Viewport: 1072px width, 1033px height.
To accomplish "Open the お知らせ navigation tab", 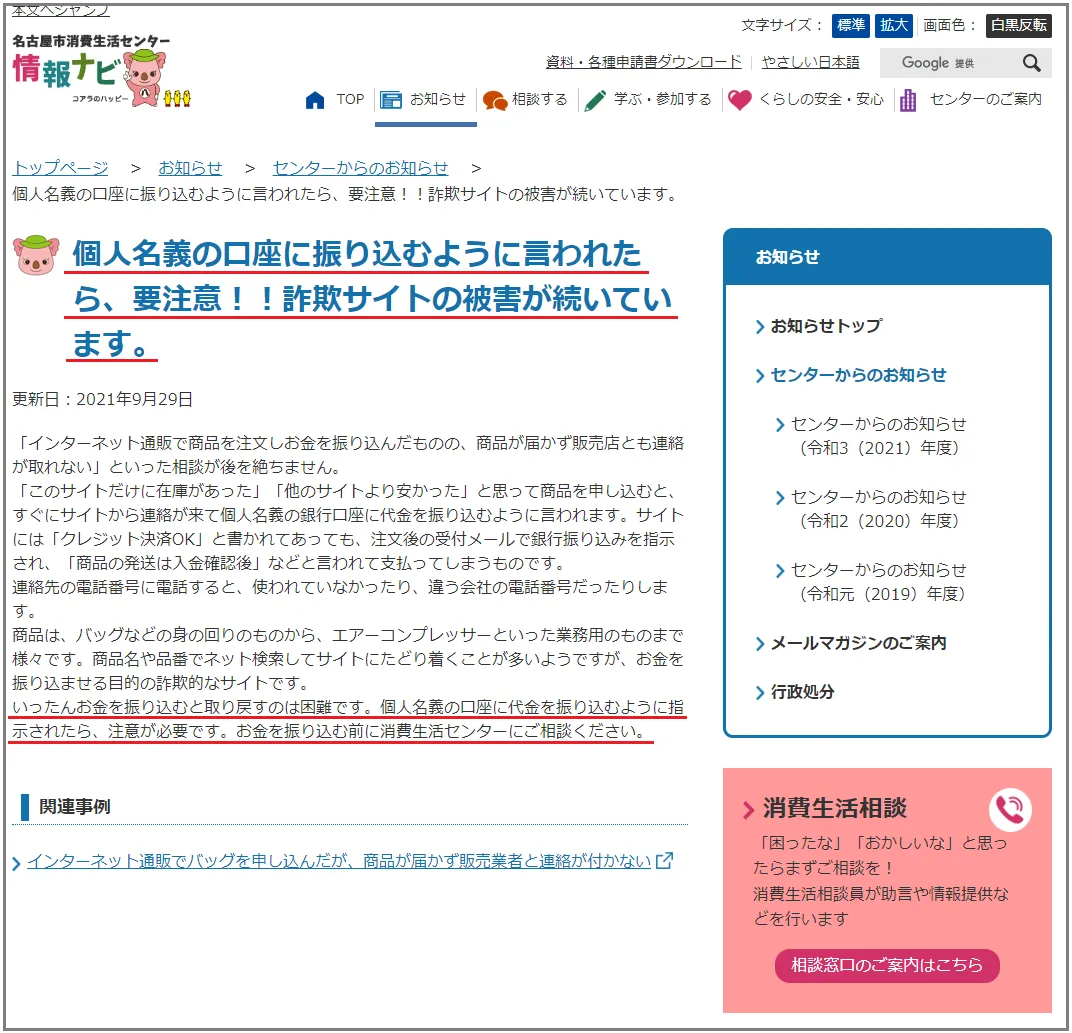I will click(426, 100).
